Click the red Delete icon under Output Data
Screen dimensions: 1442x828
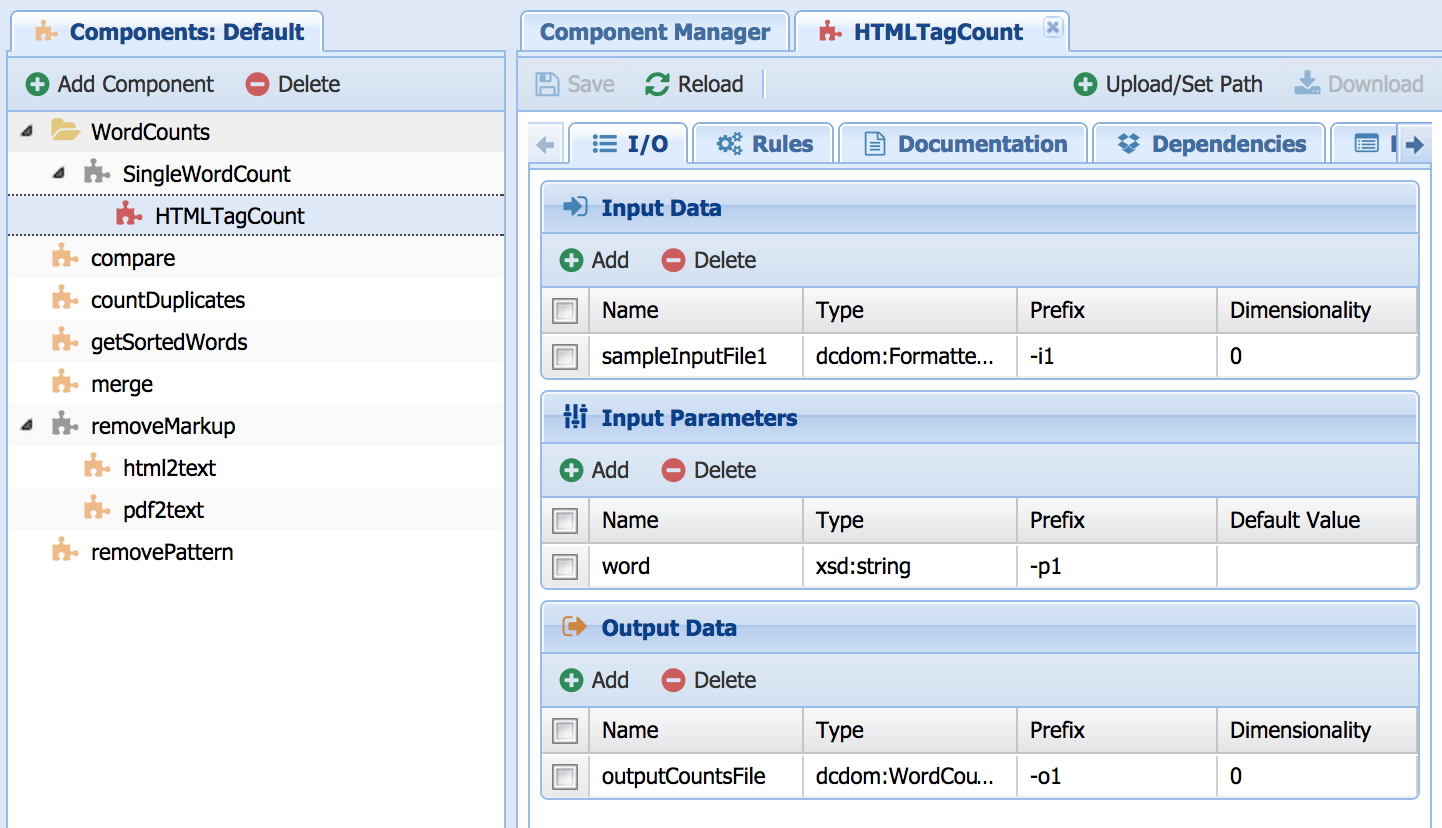tap(673, 681)
